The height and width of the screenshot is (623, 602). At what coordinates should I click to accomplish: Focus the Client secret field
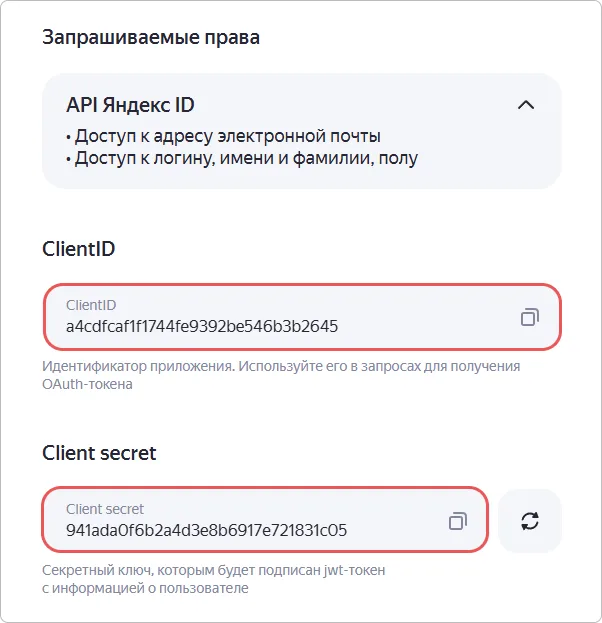point(250,520)
